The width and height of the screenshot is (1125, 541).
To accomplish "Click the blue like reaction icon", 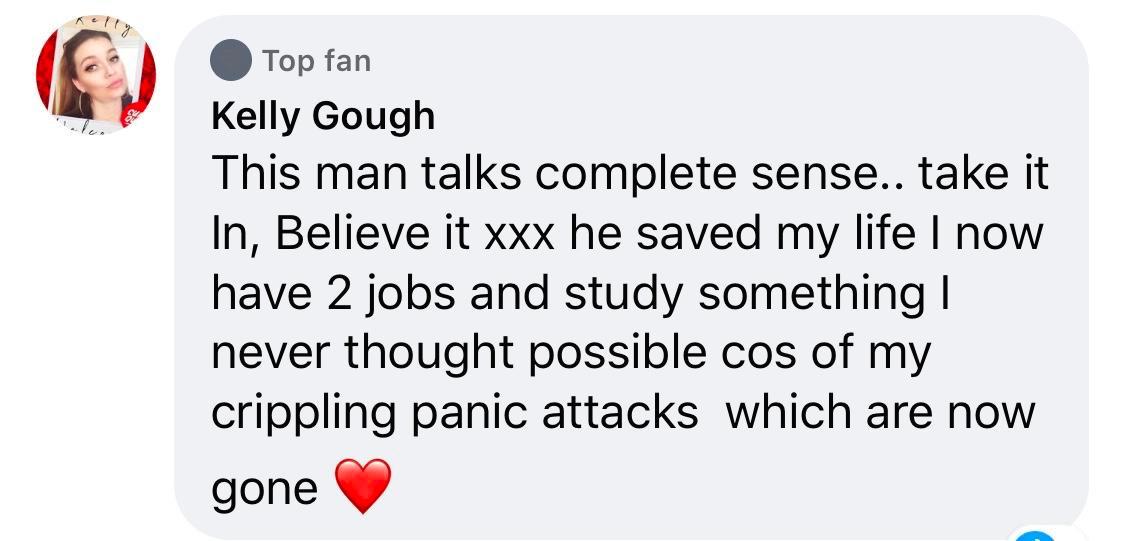I will pyautogui.click(x=1035, y=535).
